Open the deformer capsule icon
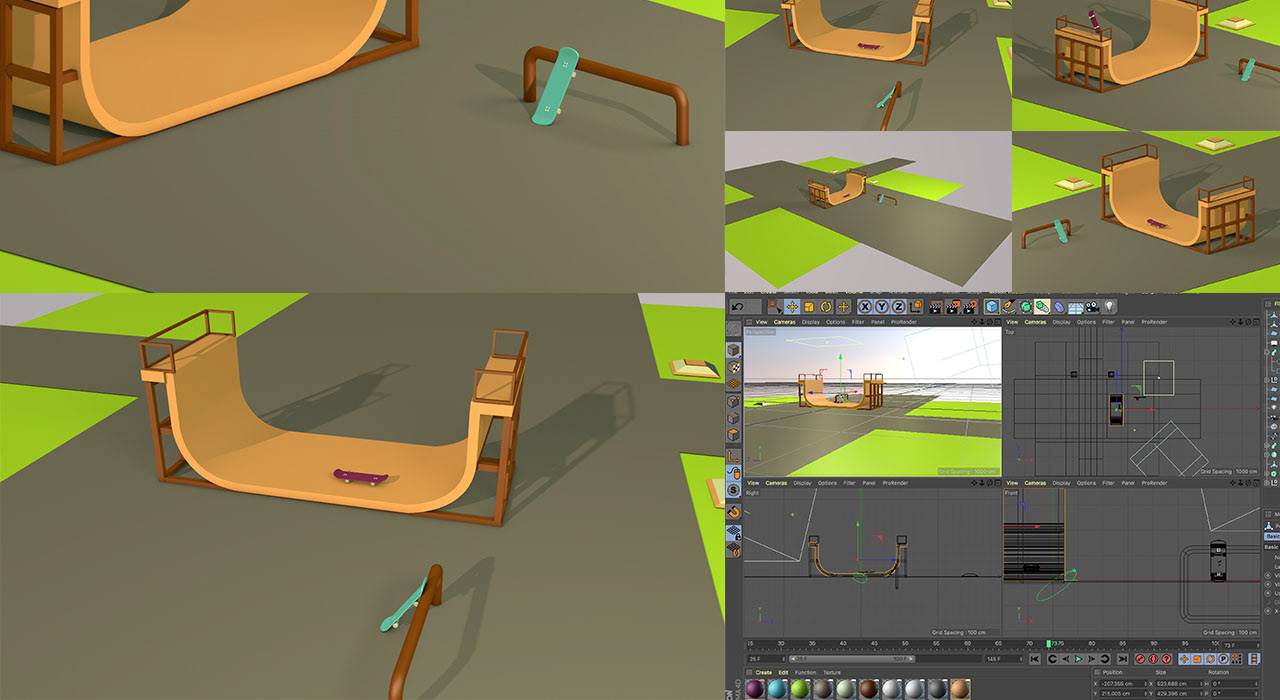This screenshot has height=700, width=1280. click(x=1059, y=307)
